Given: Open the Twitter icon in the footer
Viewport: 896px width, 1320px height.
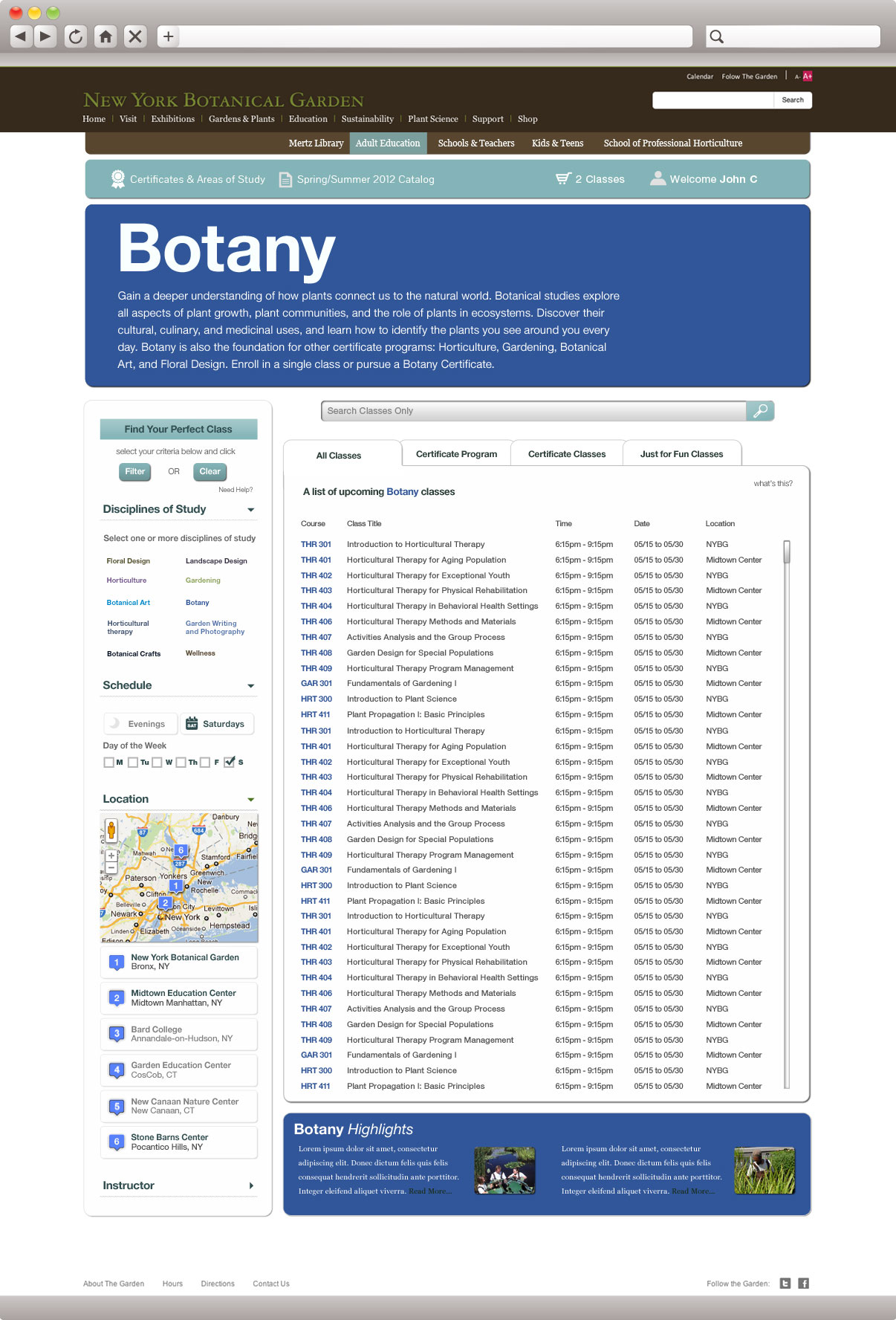Looking at the screenshot, I should [785, 1283].
